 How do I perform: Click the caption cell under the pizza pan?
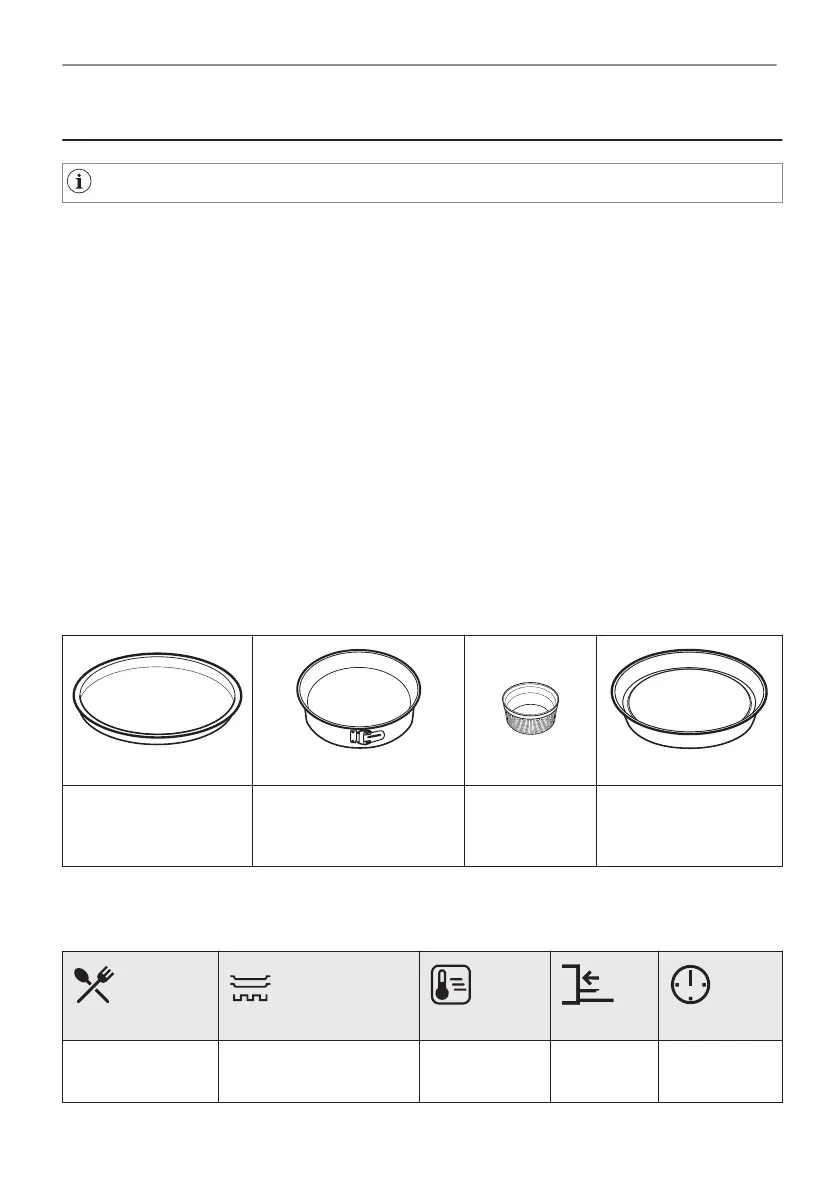click(x=157, y=826)
